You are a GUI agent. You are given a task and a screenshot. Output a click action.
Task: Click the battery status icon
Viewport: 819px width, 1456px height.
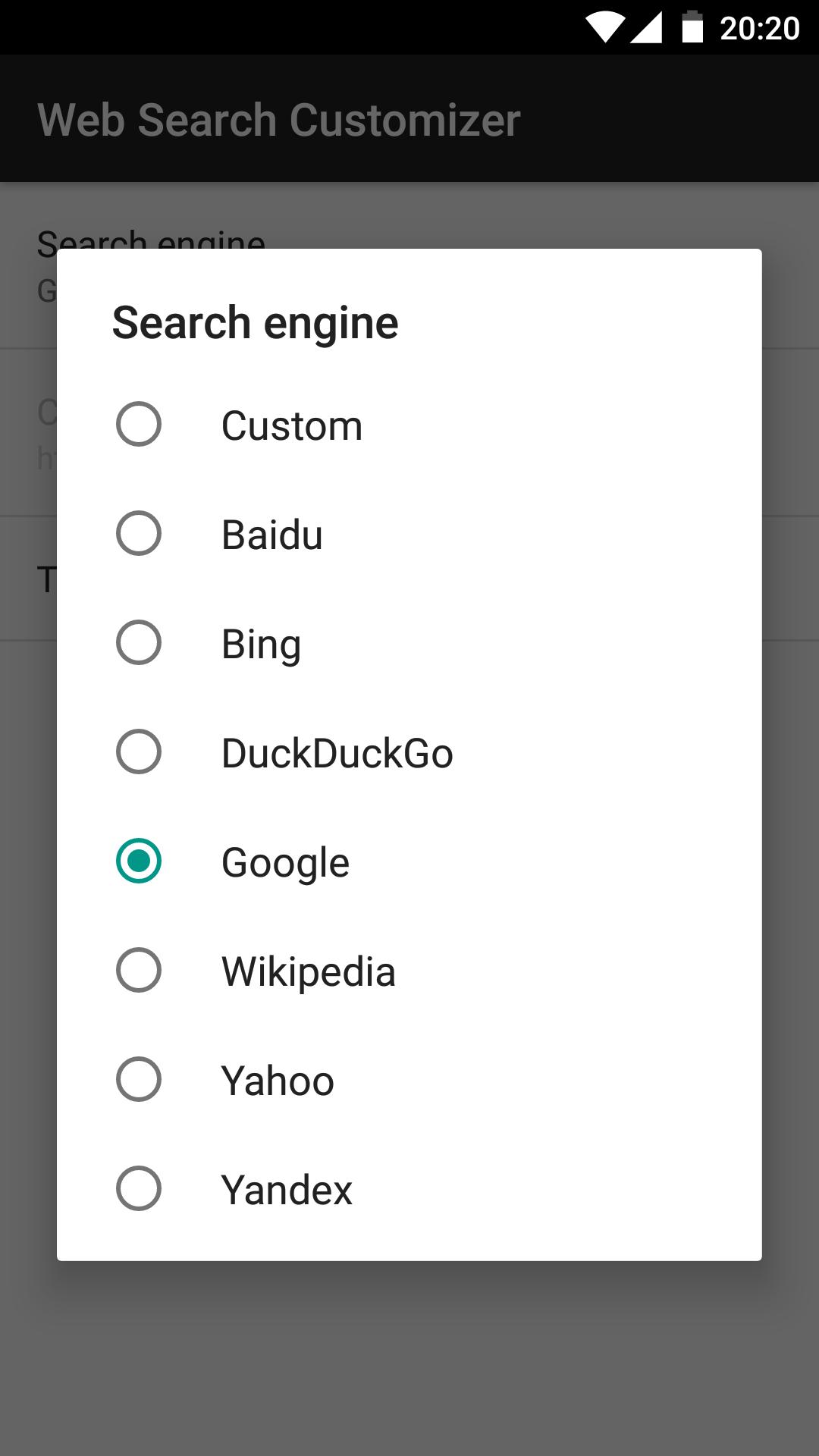point(692,27)
